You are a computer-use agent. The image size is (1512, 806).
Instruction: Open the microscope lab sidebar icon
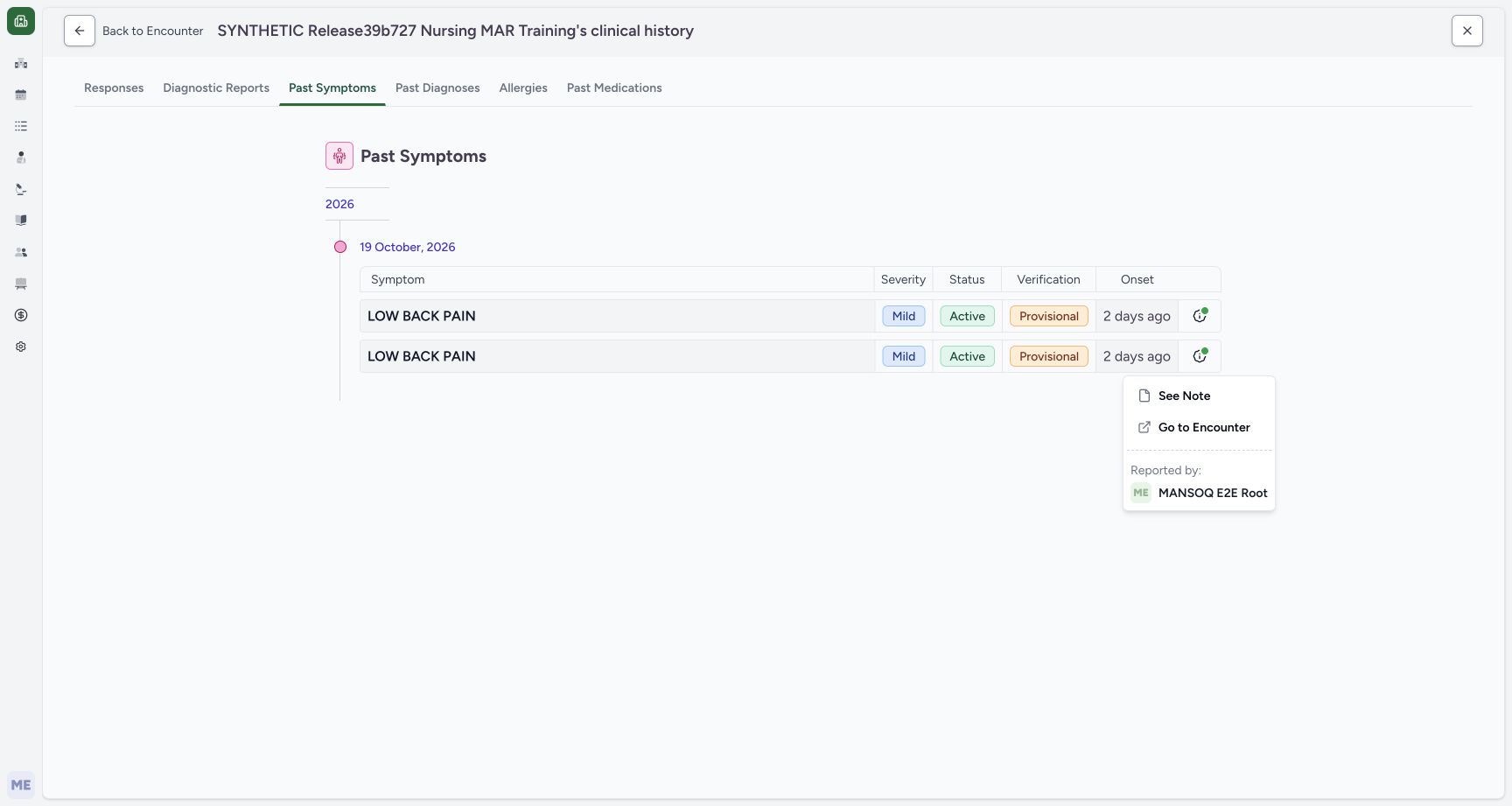[21, 189]
